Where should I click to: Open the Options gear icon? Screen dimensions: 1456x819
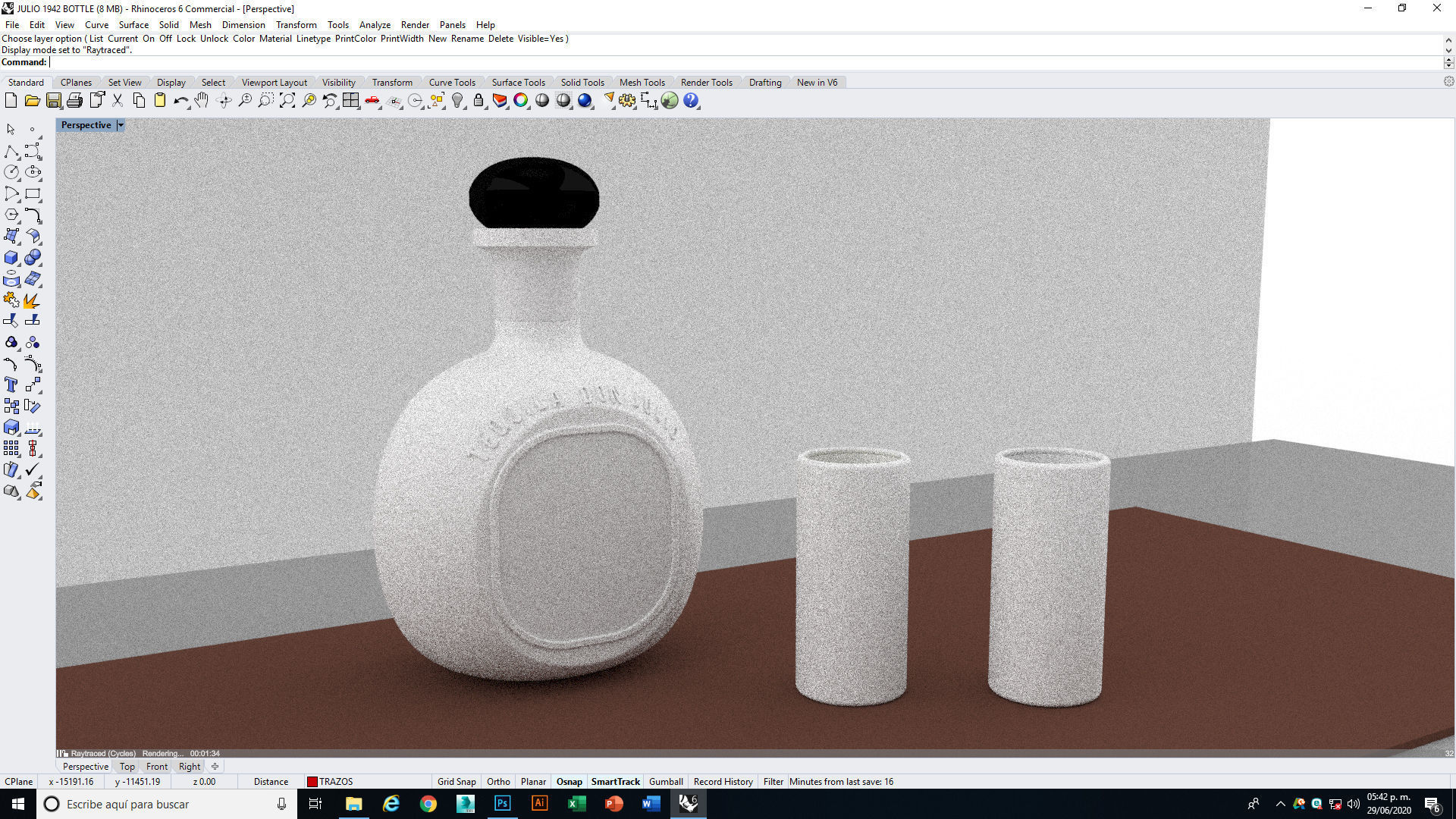[627, 101]
